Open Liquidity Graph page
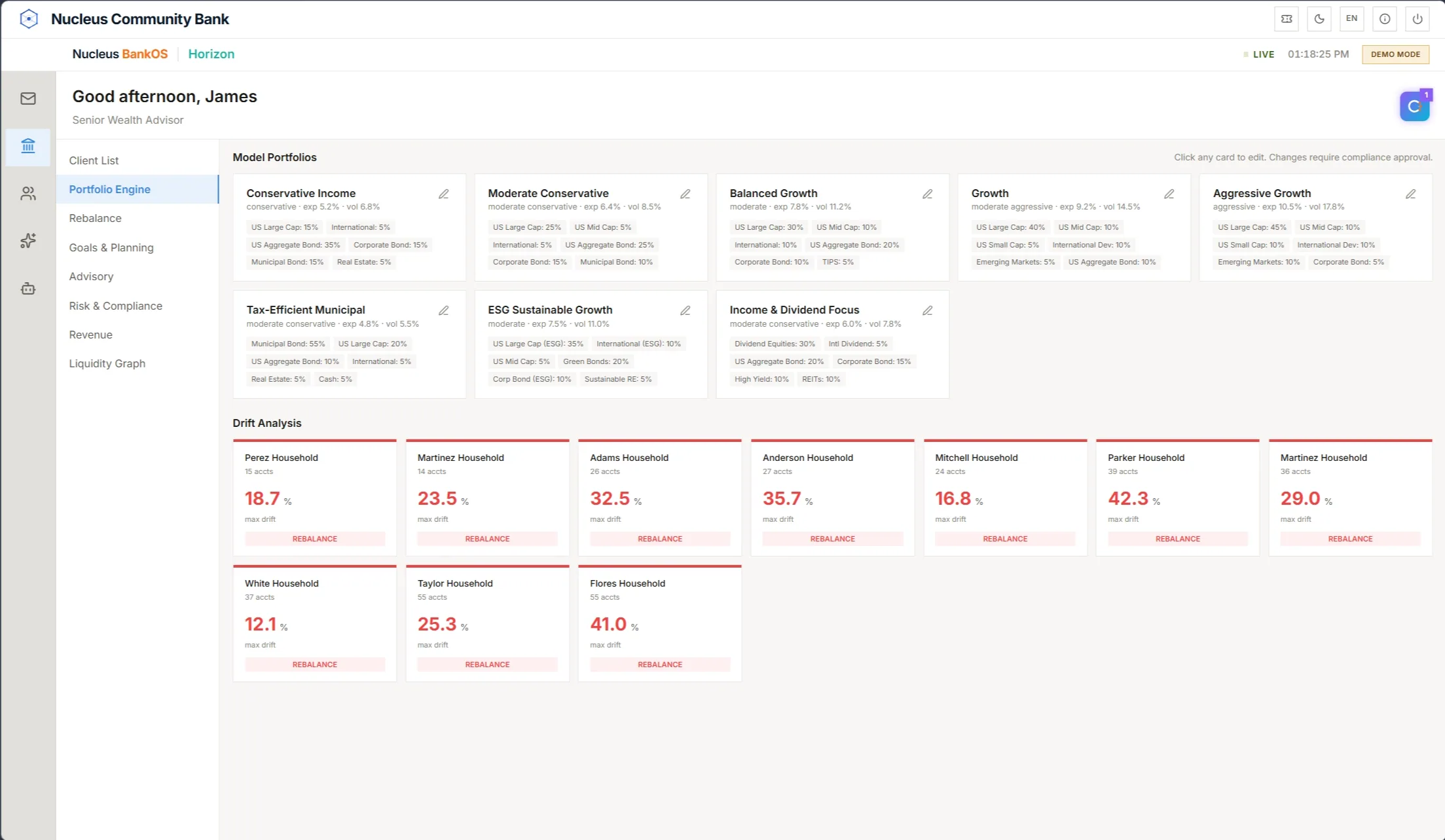This screenshot has height=840, width=1445. pyautogui.click(x=137, y=363)
